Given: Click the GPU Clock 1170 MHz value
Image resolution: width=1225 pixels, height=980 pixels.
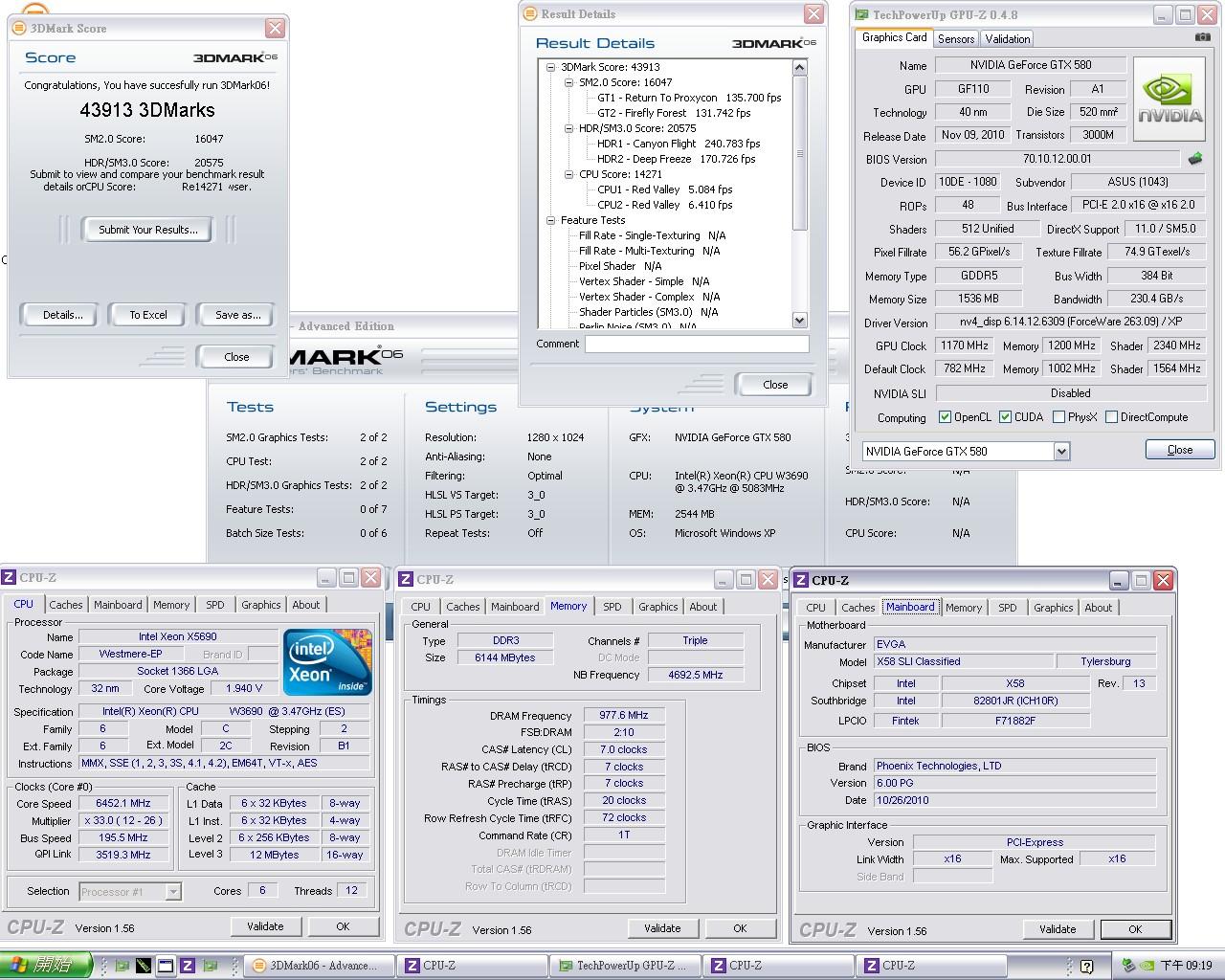Looking at the screenshot, I should point(965,345).
